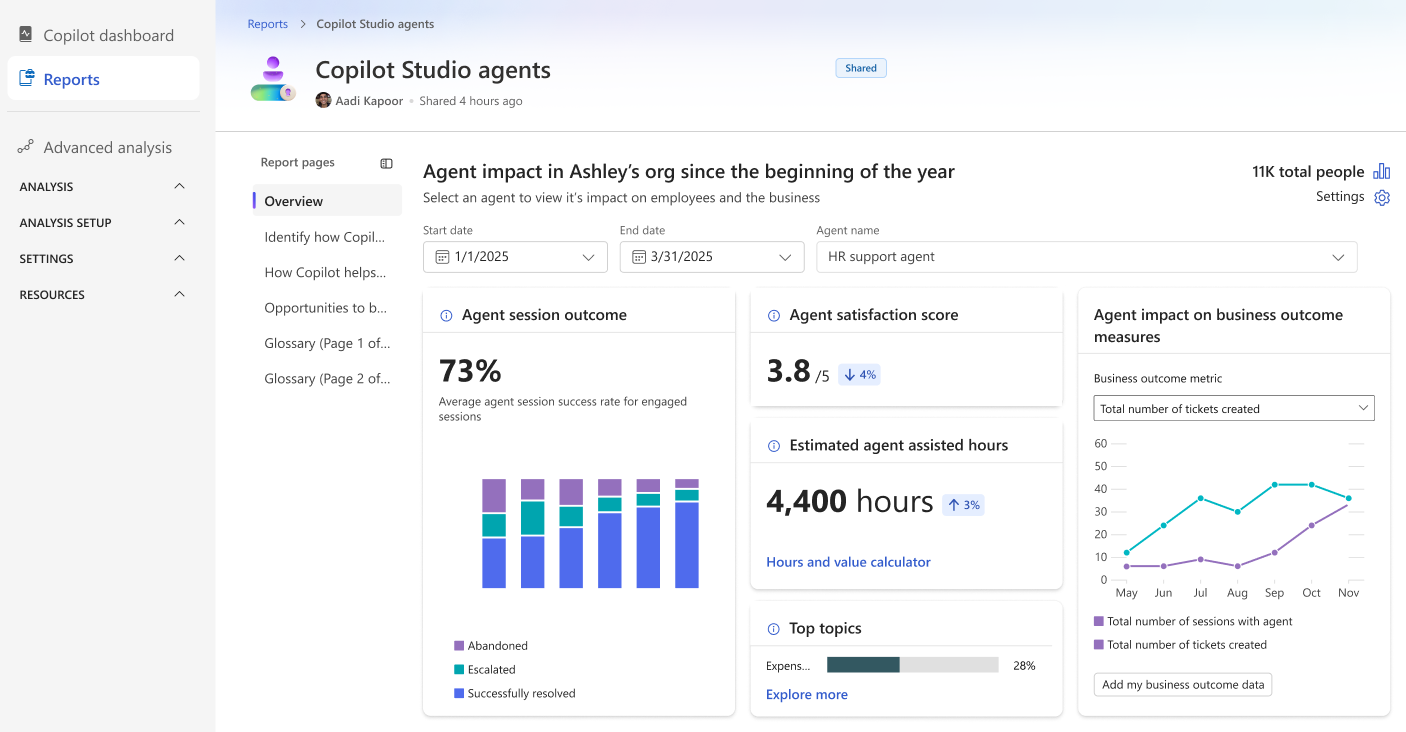Click the Report pages panel collapse icon
The height and width of the screenshot is (732, 1406).
click(386, 162)
